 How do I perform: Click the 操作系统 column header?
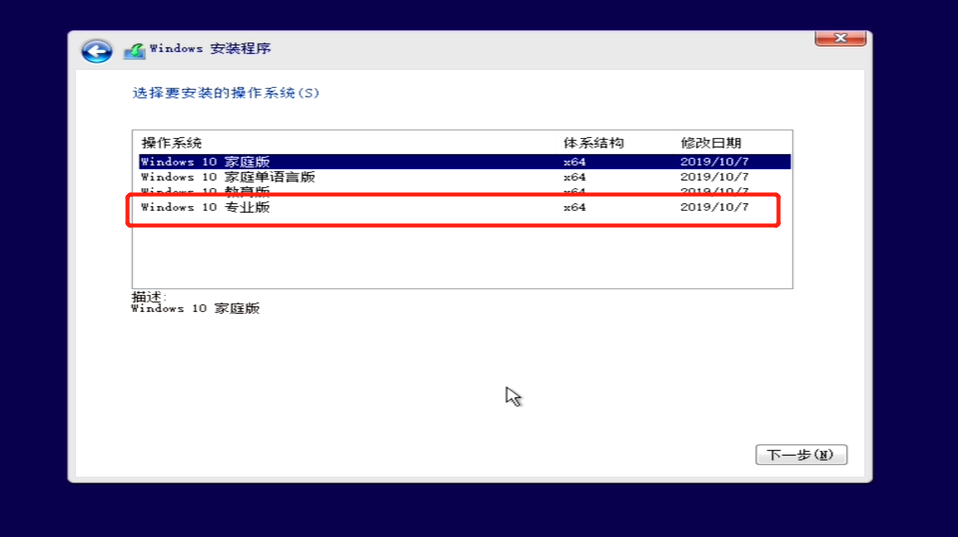pyautogui.click(x=172, y=143)
